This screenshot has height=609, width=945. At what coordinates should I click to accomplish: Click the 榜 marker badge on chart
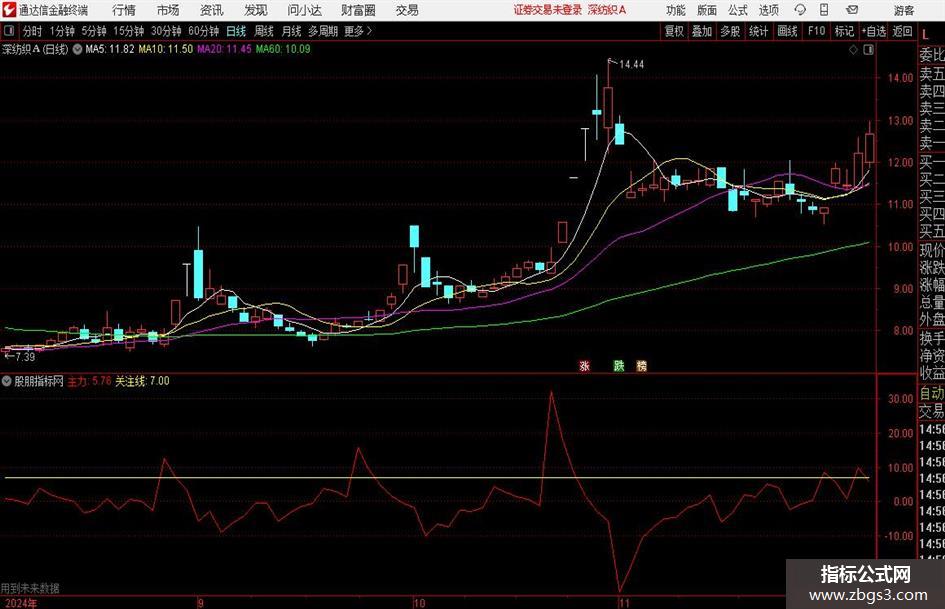pos(641,365)
